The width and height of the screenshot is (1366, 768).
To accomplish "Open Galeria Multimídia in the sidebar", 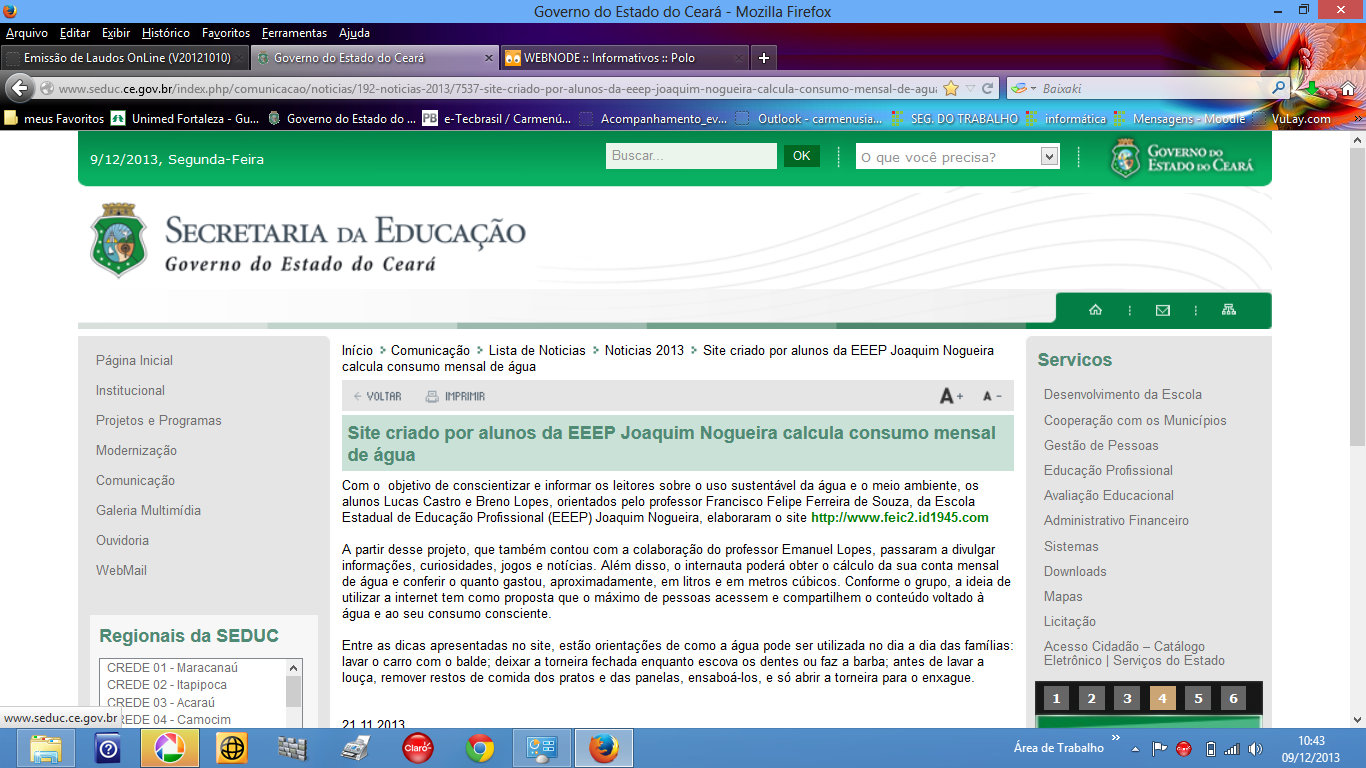I will [148, 510].
